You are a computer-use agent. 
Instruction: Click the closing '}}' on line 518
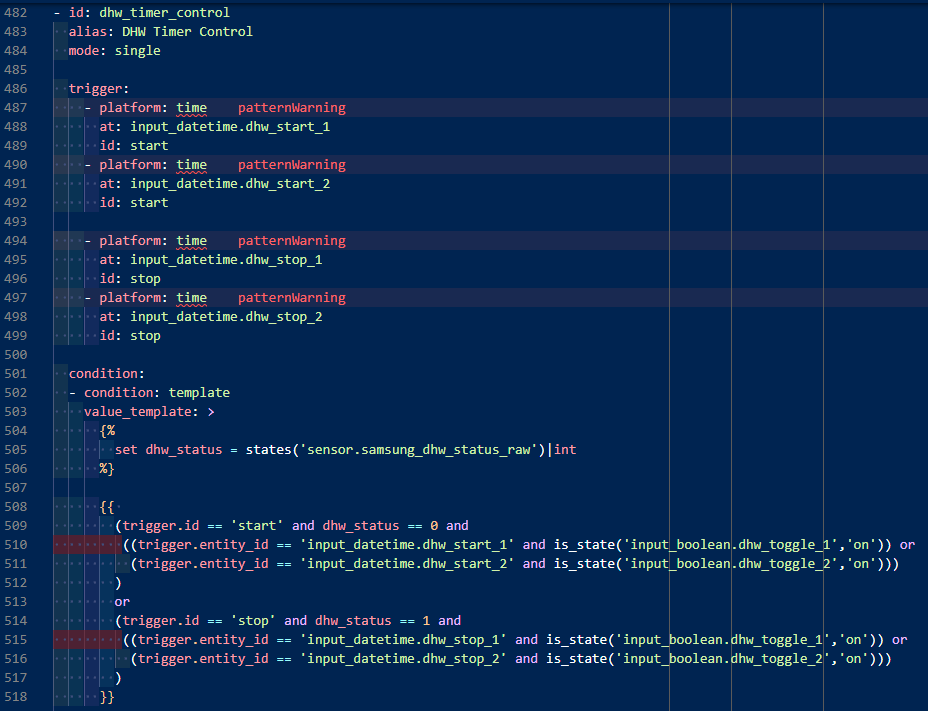(x=107, y=697)
